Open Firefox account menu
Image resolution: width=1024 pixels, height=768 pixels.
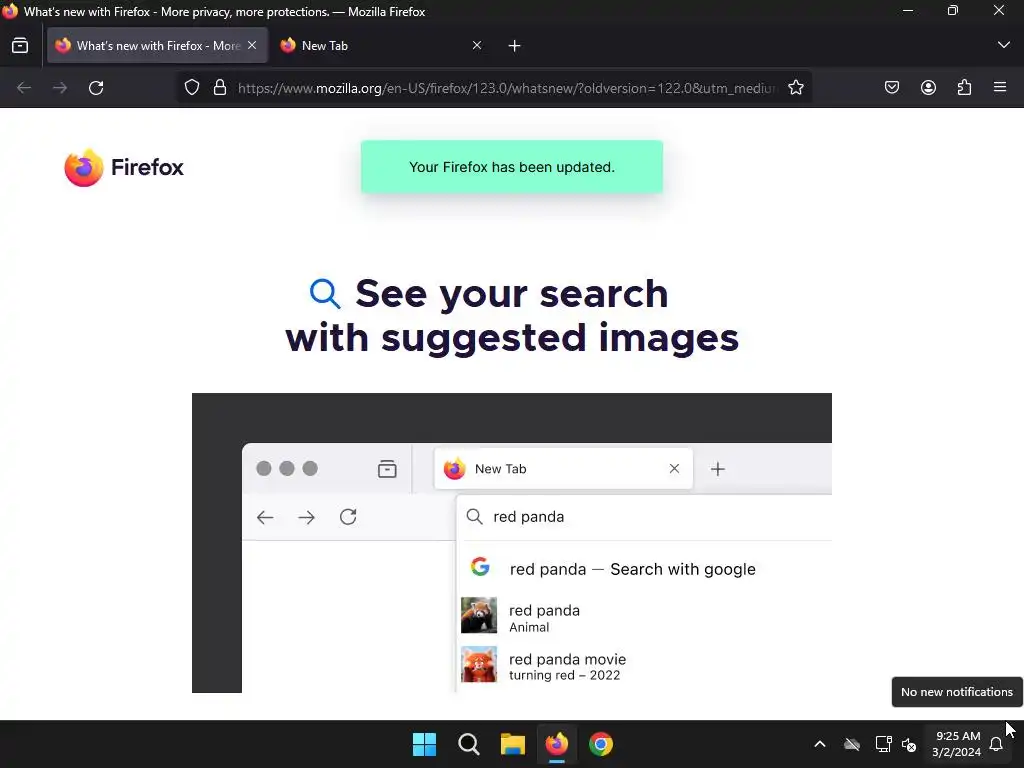tap(928, 88)
